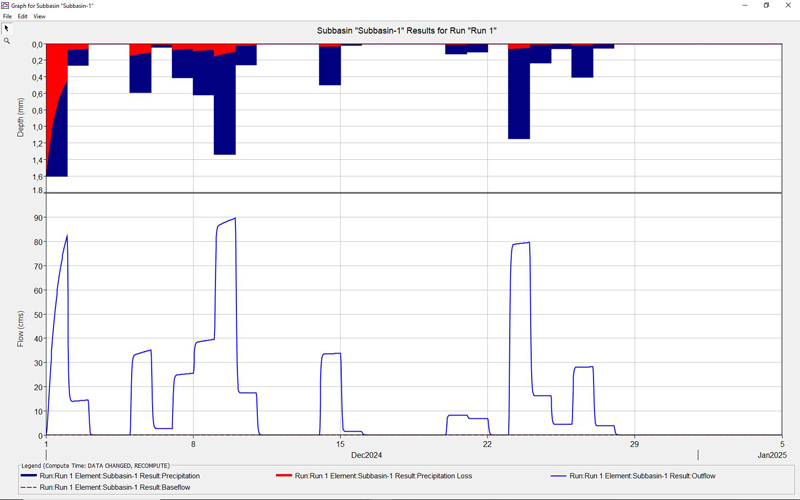Select the arrow pointer tool
The height and width of the screenshot is (500, 800).
[x=7, y=28]
